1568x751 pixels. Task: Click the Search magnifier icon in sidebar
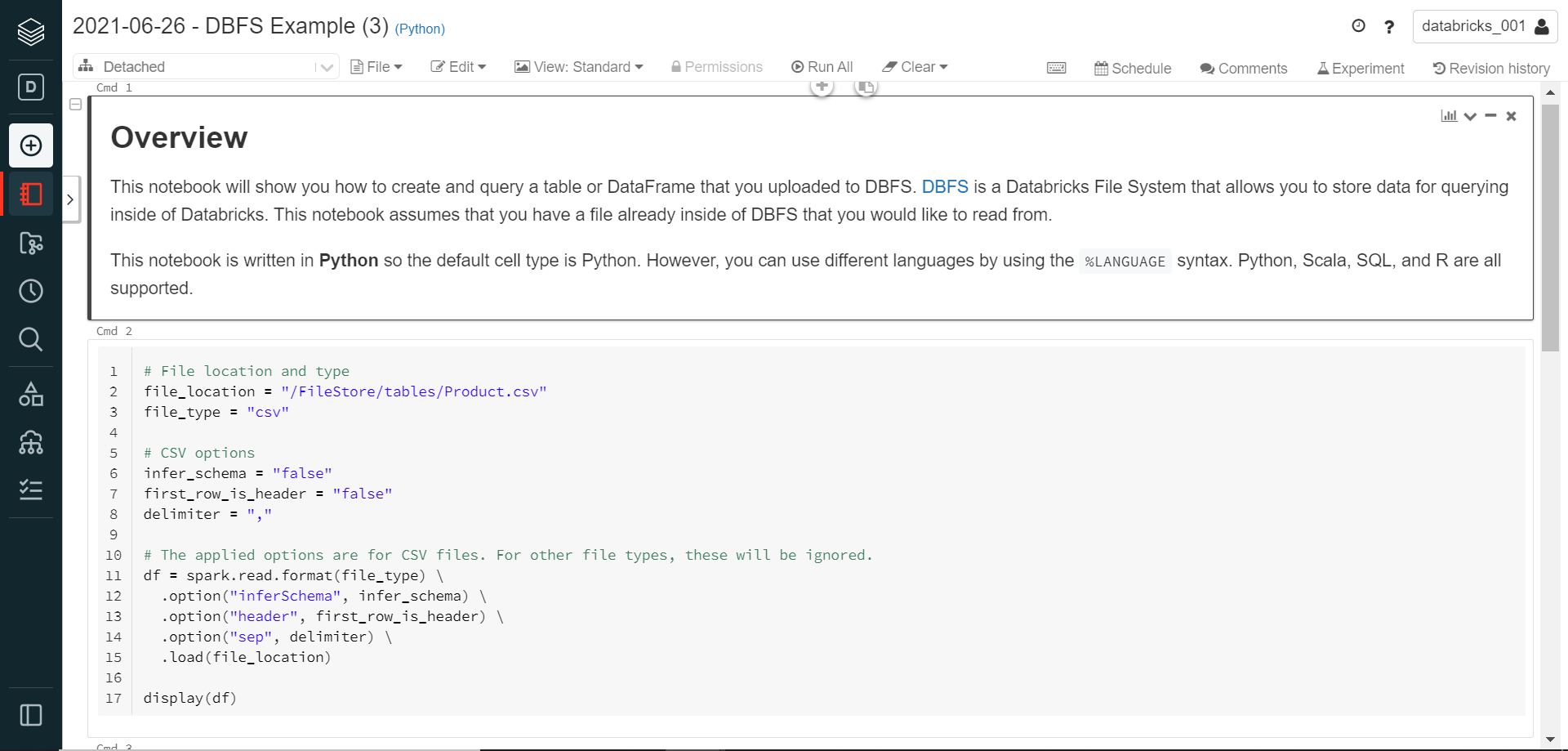31,339
